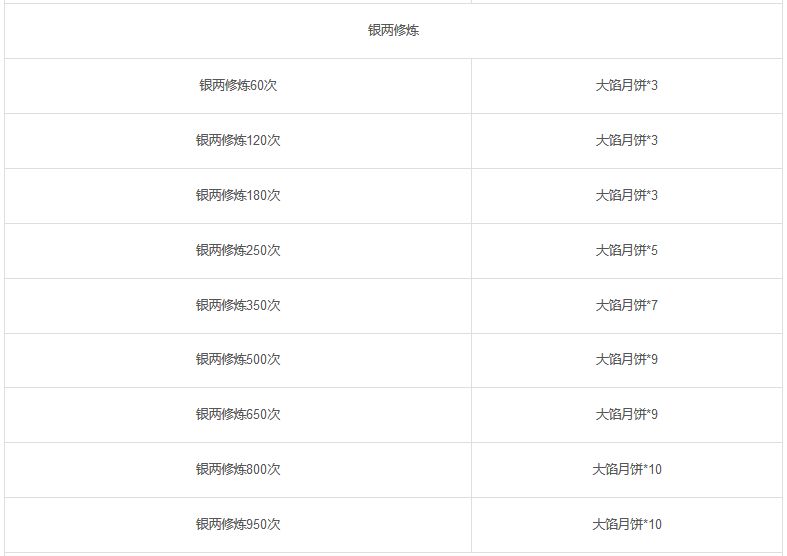Select the 大馅月饼*7 reward cell
The width and height of the screenshot is (787, 556).
pyautogui.click(x=626, y=305)
